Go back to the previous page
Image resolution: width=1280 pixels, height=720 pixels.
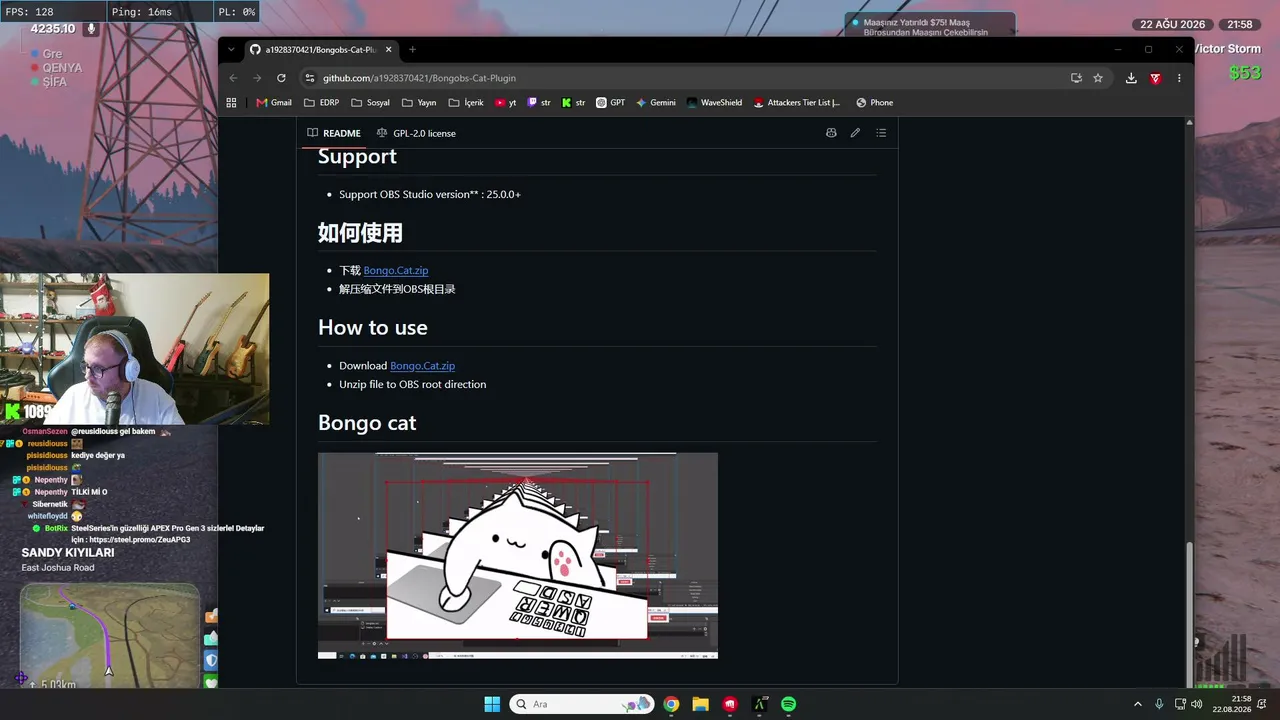pyautogui.click(x=233, y=78)
